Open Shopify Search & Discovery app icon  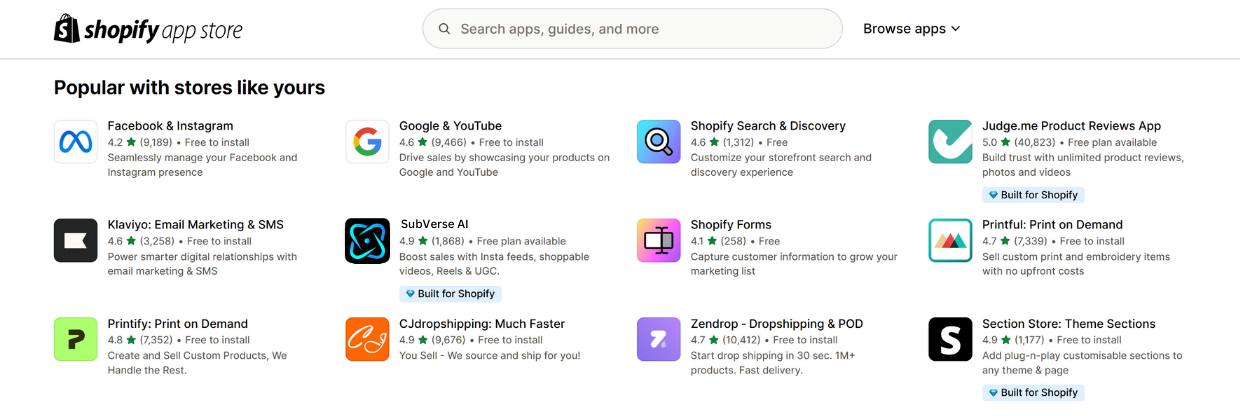[x=659, y=142]
